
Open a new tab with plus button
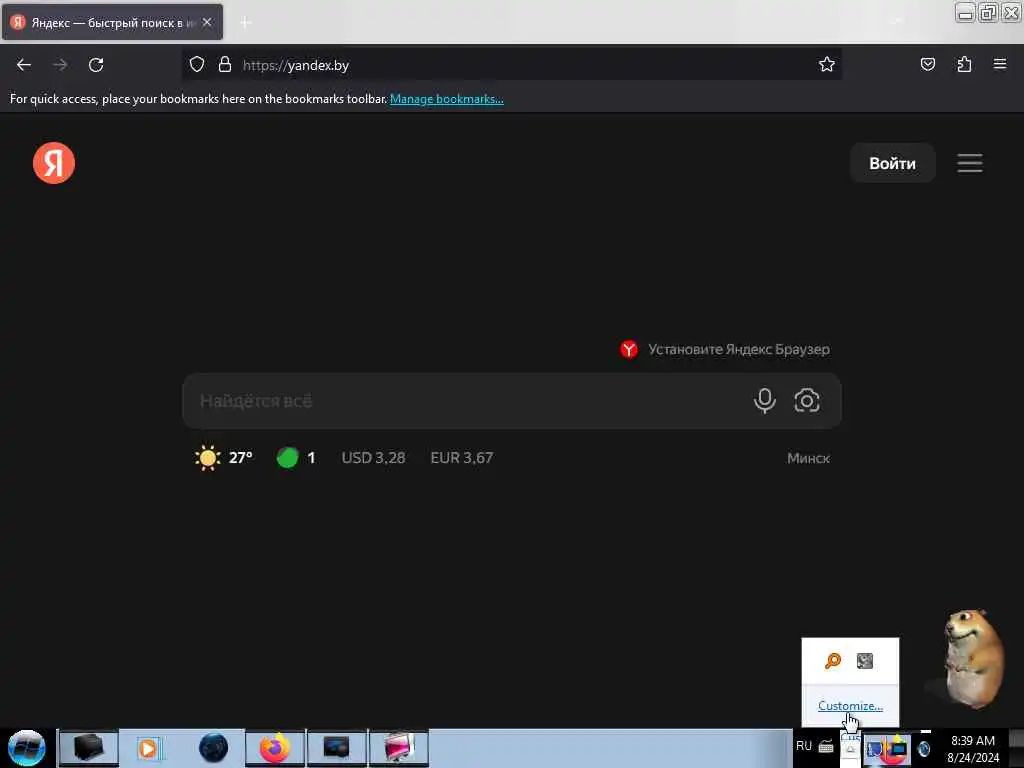coord(246,22)
